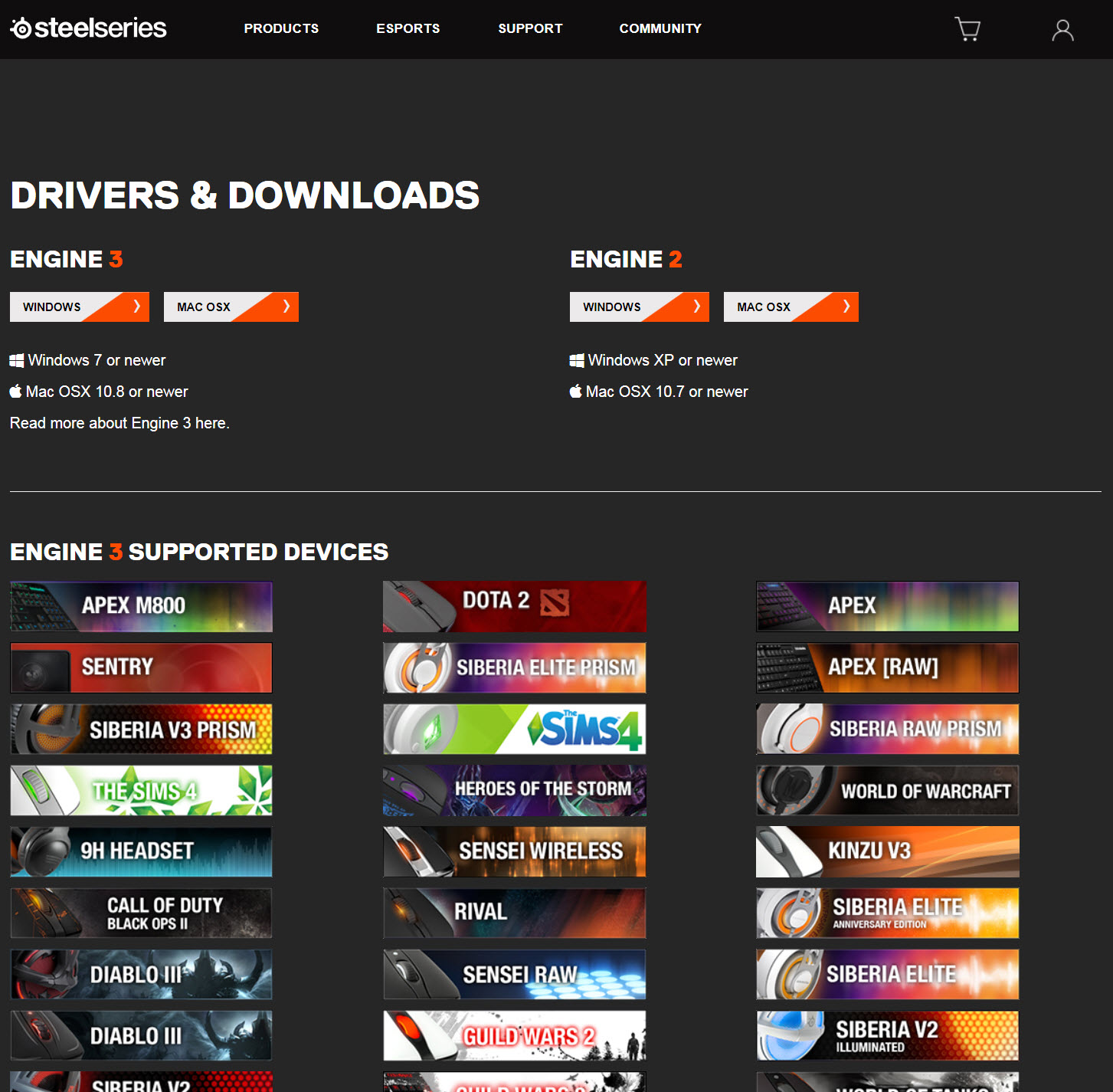This screenshot has width=1113, height=1092.
Task: Click the Windows XP or newer text
Action: (x=663, y=360)
